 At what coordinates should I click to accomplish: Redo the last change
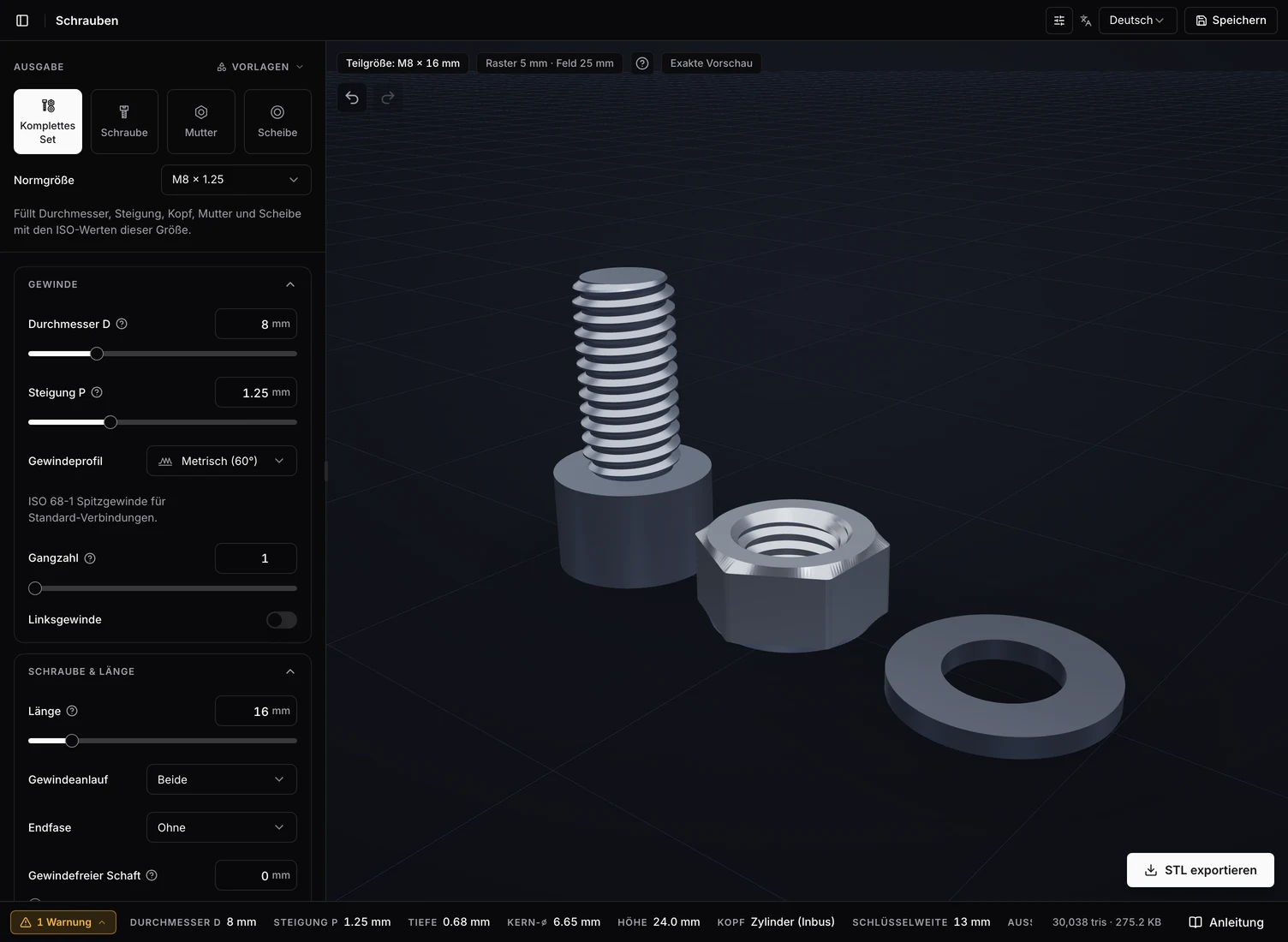click(x=388, y=98)
